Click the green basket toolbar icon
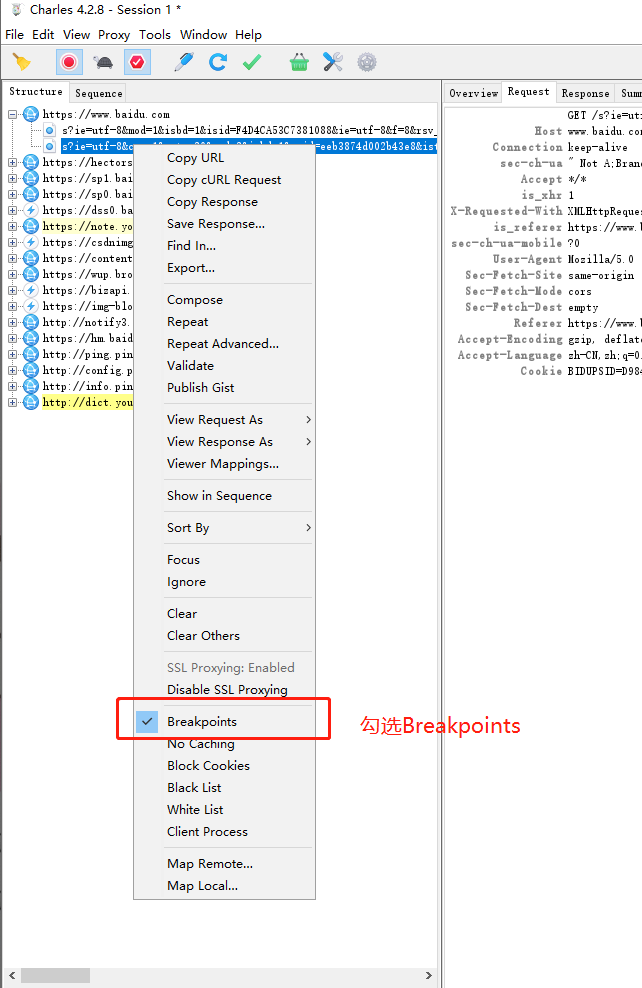This screenshot has height=988, width=642. [299, 62]
